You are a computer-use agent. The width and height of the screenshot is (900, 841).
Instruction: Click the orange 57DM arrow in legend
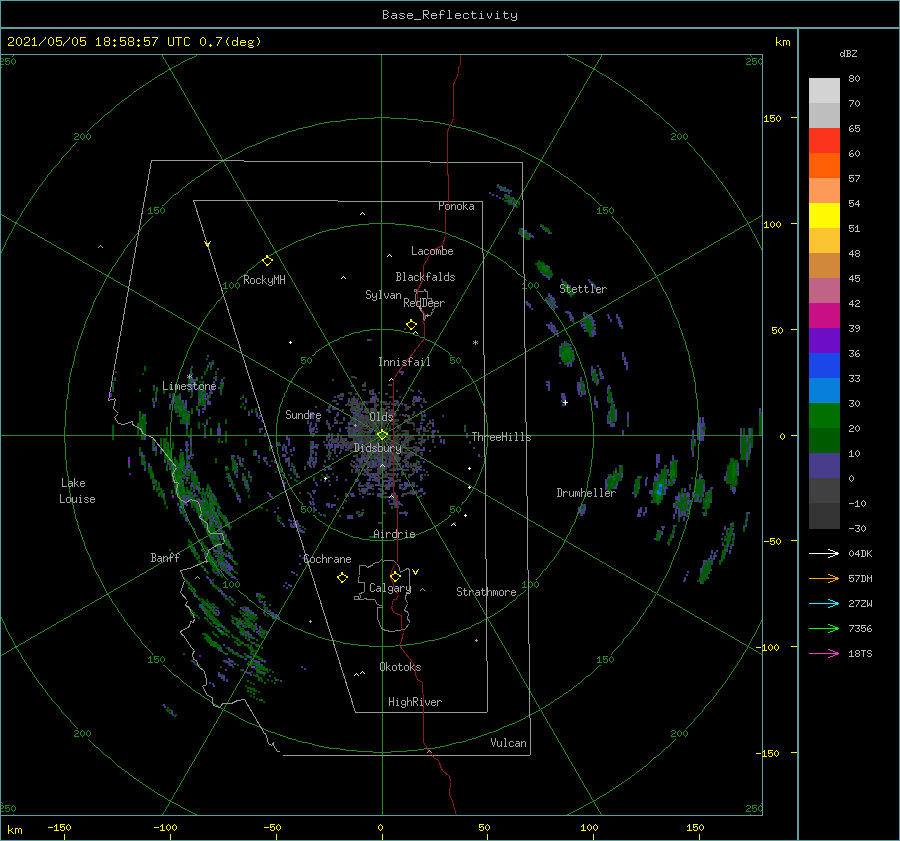coord(824,579)
